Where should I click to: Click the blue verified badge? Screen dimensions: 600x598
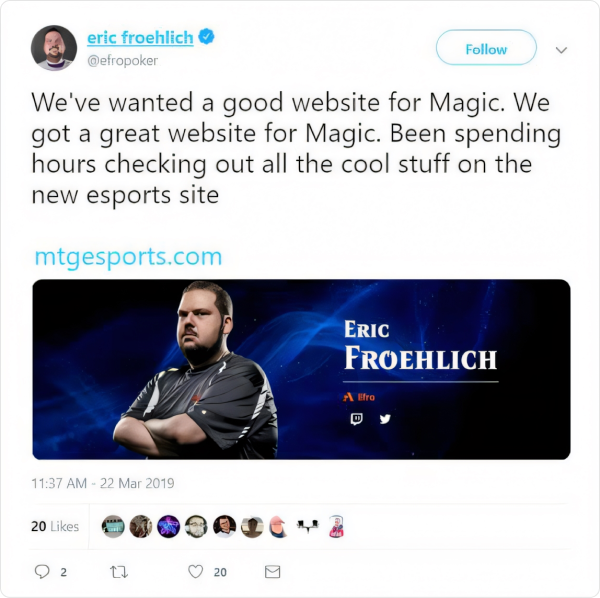click(x=206, y=37)
